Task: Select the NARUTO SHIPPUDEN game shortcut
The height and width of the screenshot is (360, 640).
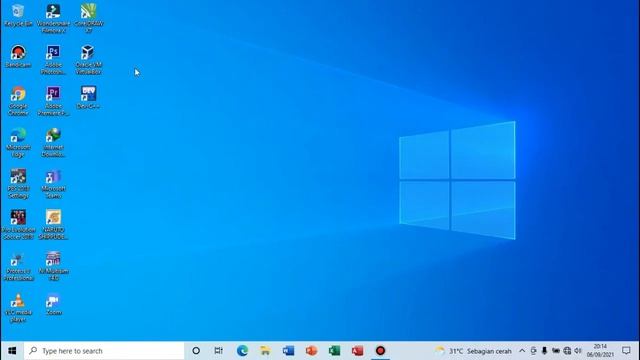Action: [x=53, y=224]
